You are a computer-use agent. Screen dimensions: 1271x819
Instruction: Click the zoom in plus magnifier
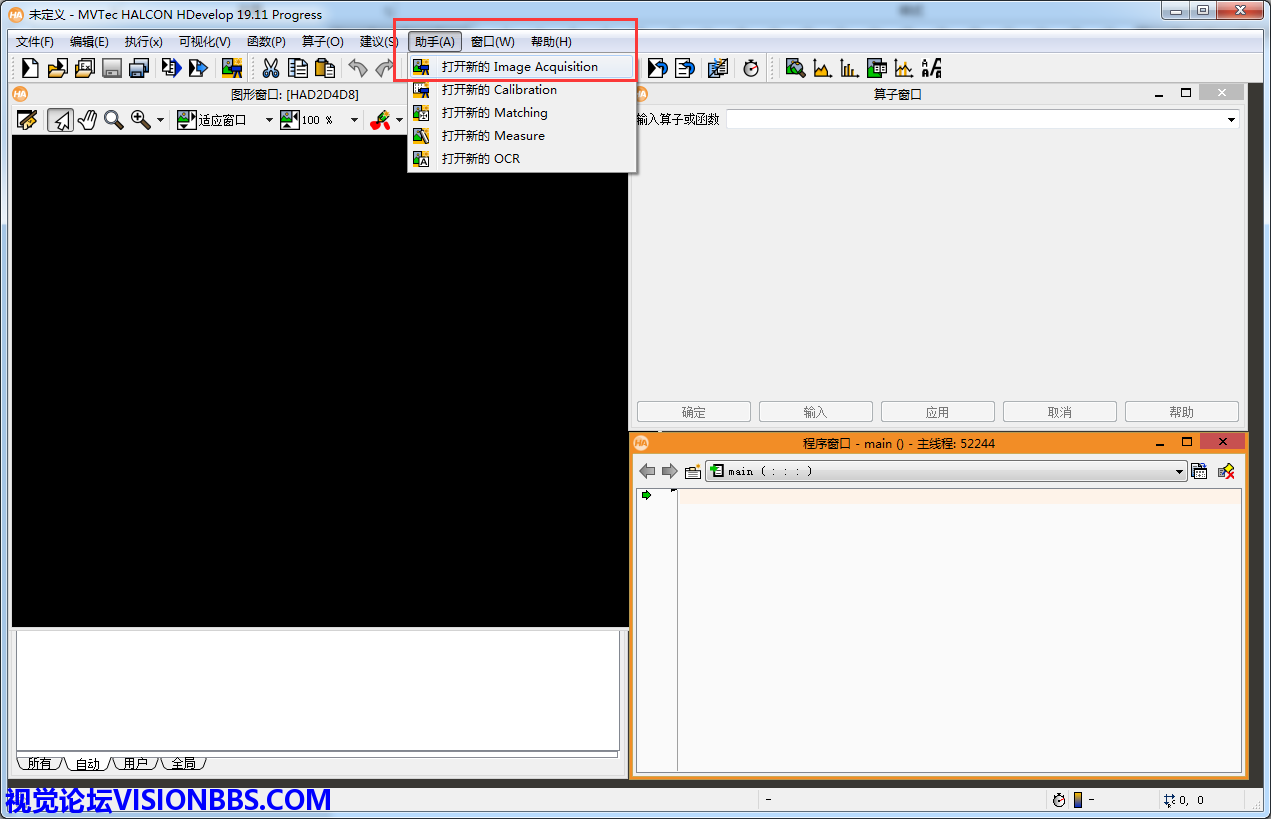(141, 120)
